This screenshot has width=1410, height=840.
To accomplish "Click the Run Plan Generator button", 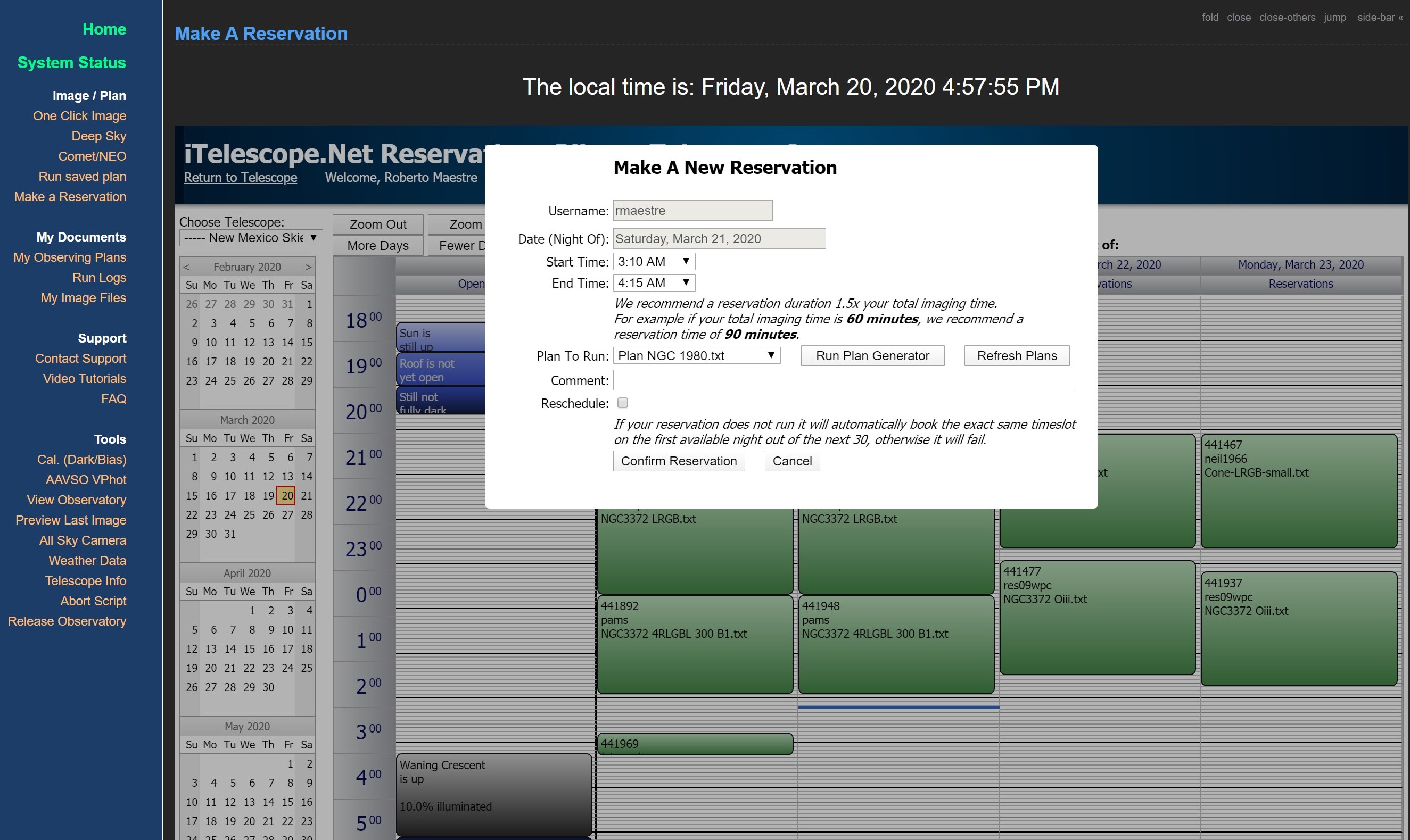I will tap(872, 355).
